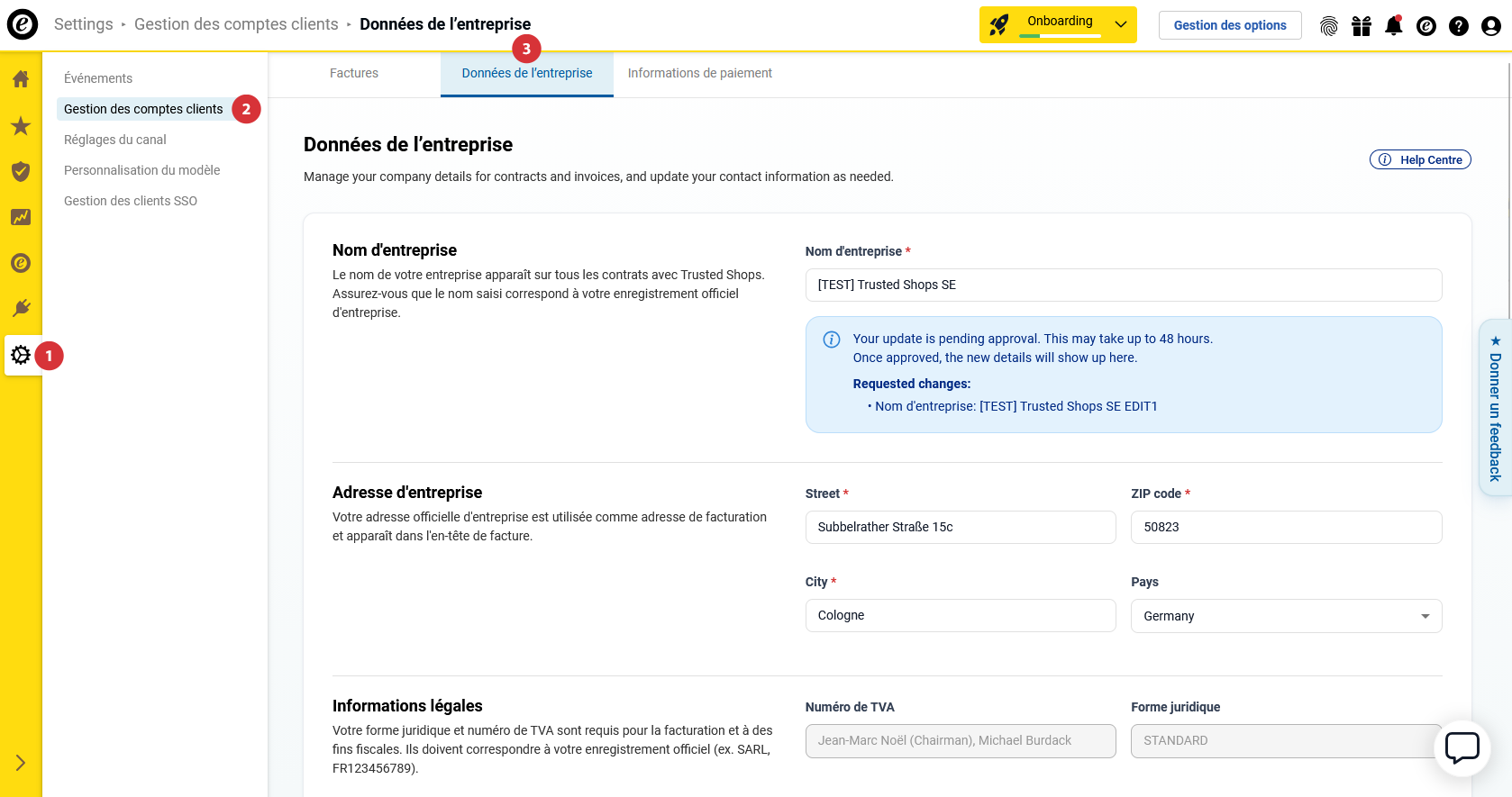The height and width of the screenshot is (797, 1512).
Task: Click the gift icon in header
Action: [x=1361, y=26]
